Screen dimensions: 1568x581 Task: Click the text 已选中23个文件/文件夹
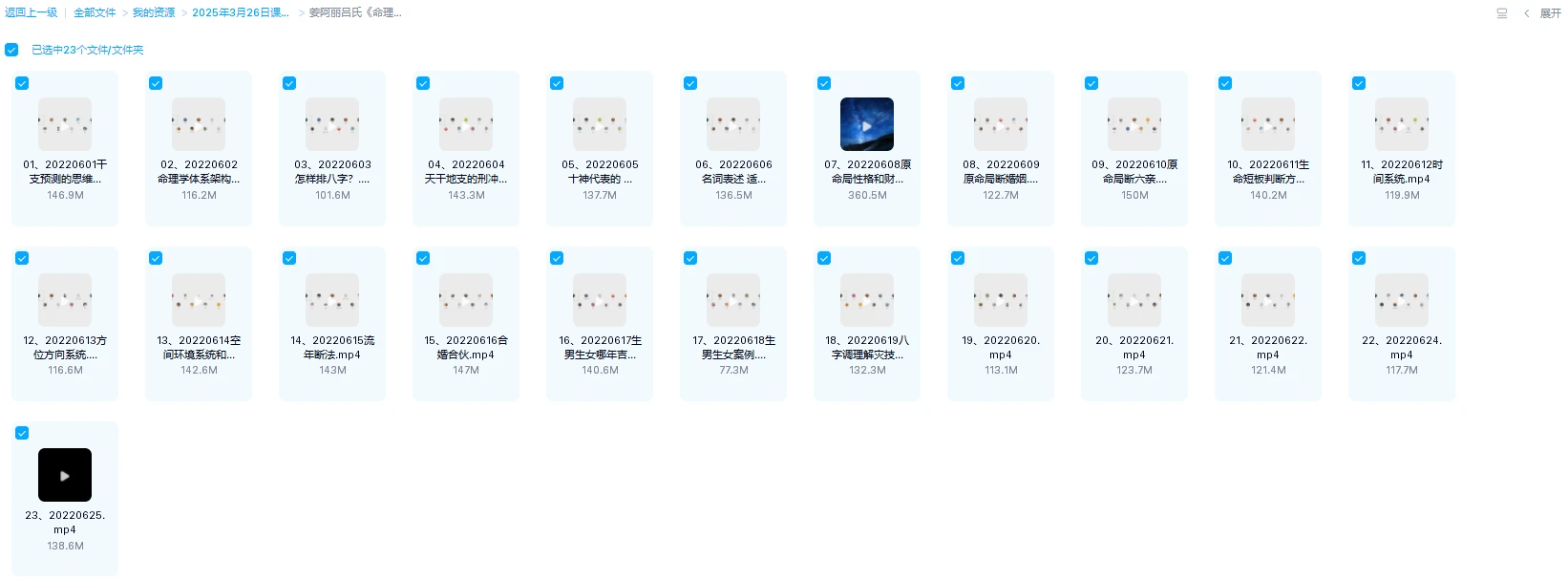(88, 50)
